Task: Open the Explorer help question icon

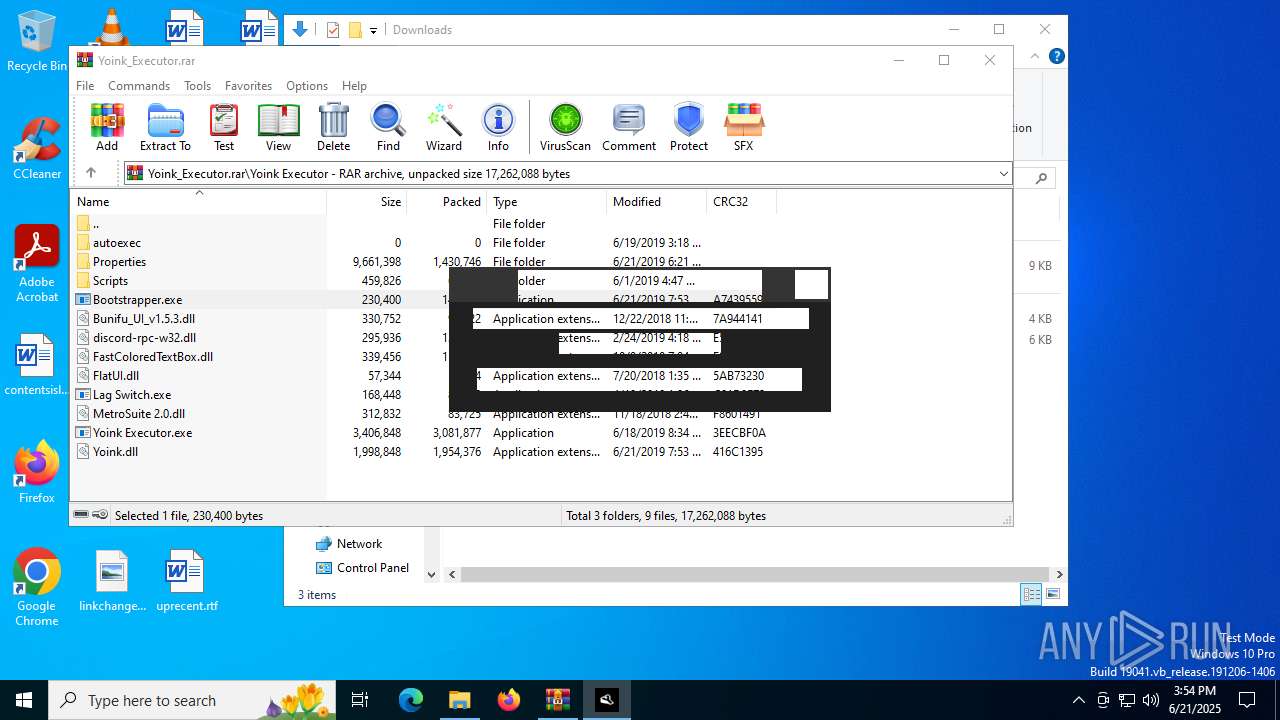Action: pos(1056,57)
